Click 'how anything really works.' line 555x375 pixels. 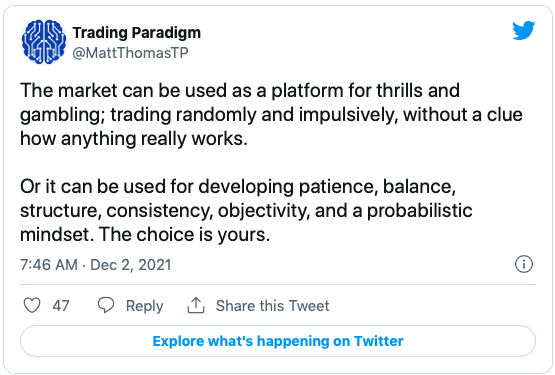point(134,139)
